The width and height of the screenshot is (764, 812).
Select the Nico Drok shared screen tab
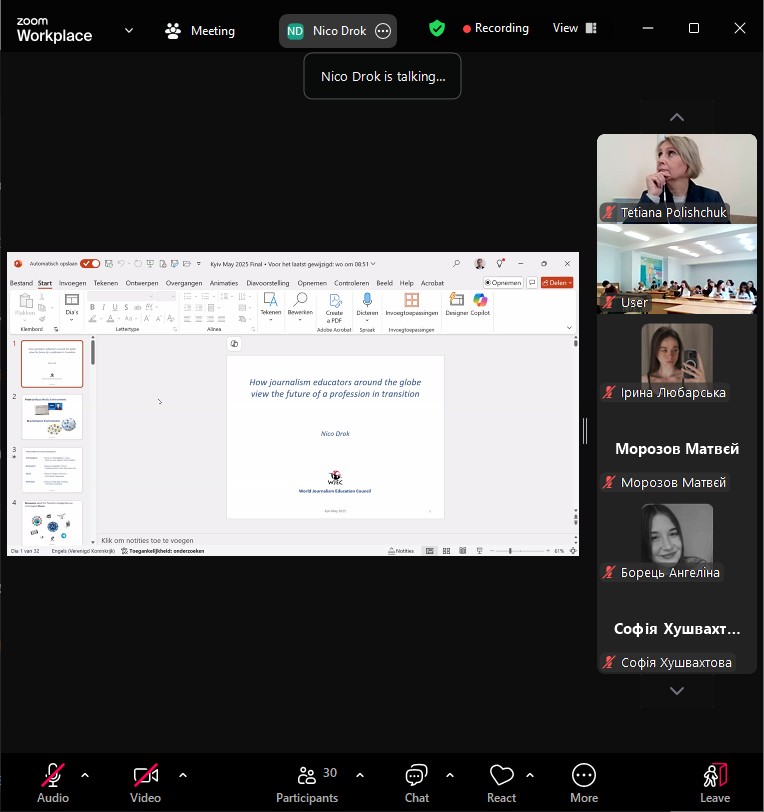coord(327,31)
